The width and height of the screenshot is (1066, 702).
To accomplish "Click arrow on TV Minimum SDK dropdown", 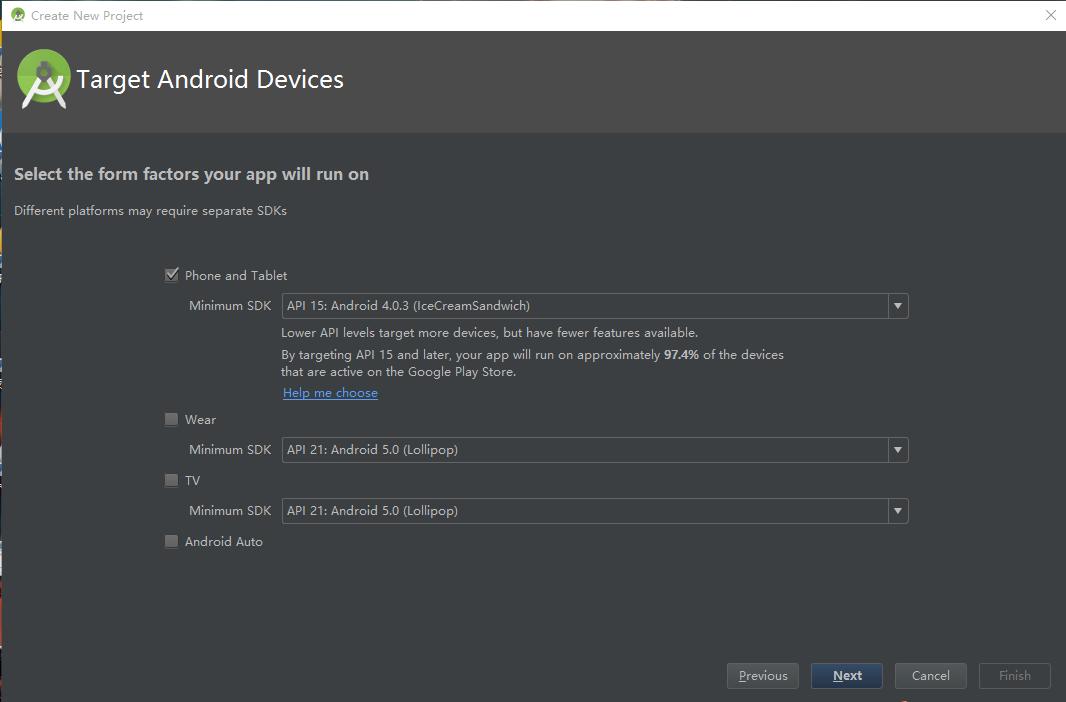I will [x=897, y=511].
